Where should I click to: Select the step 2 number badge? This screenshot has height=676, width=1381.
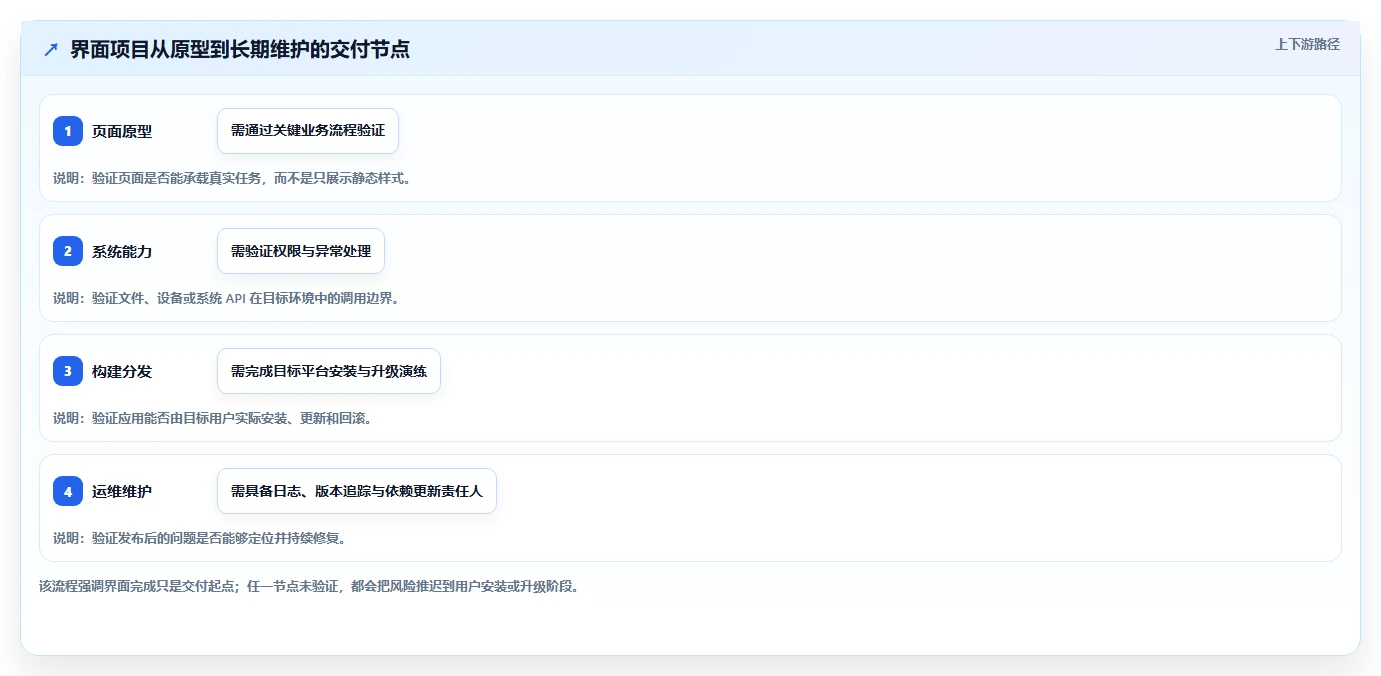pyautogui.click(x=68, y=251)
